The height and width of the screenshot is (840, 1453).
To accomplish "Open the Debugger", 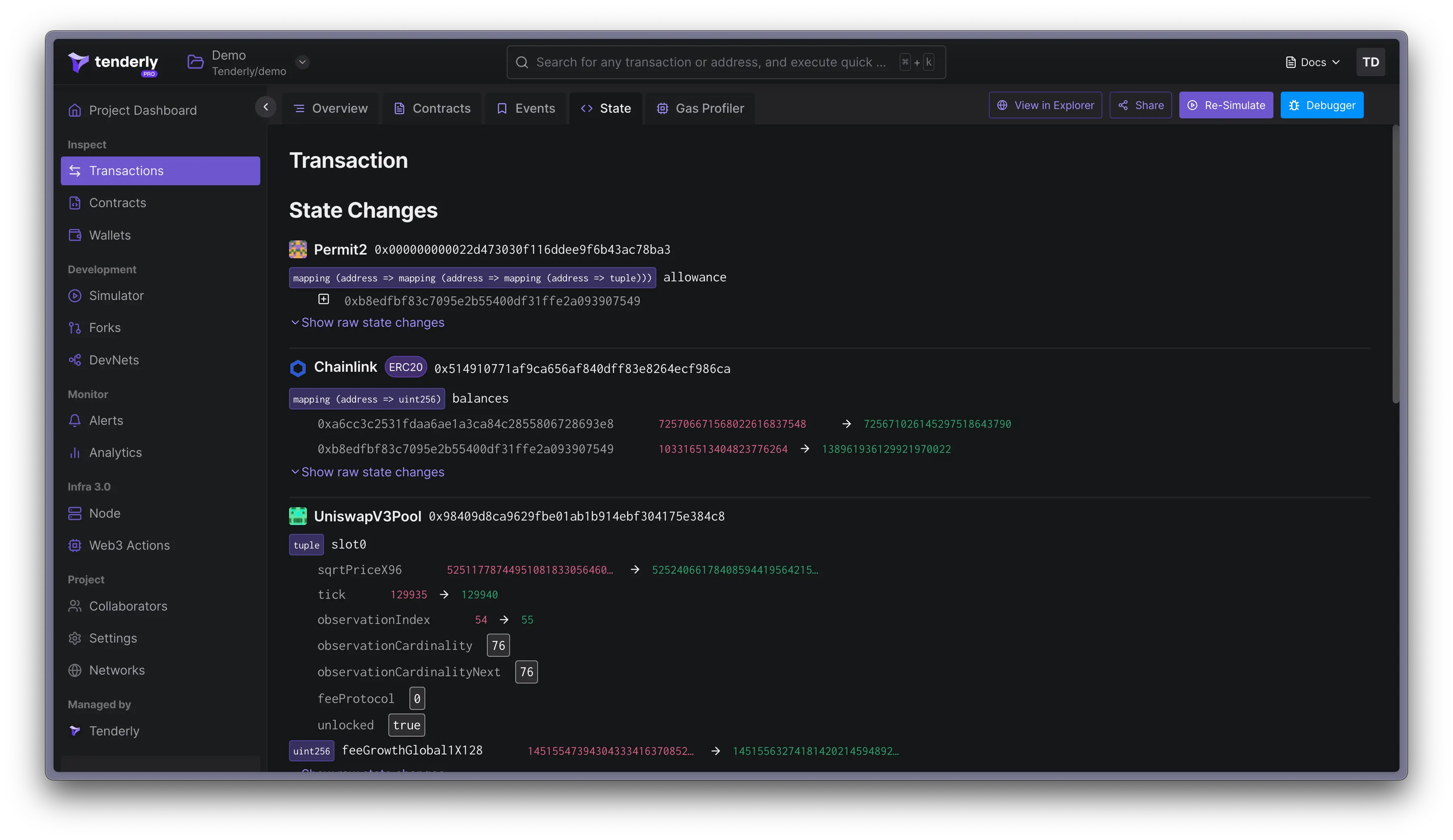I will [1322, 105].
